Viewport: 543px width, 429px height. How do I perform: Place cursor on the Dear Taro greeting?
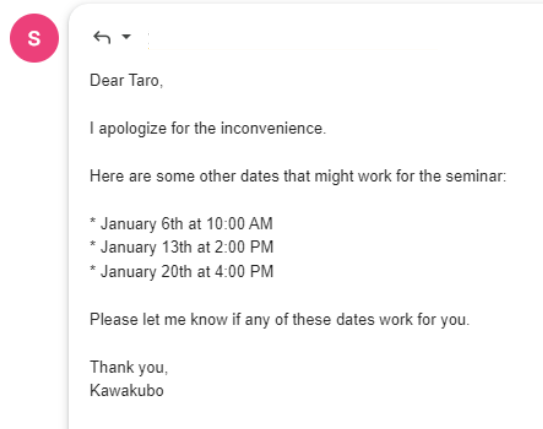tap(126, 81)
